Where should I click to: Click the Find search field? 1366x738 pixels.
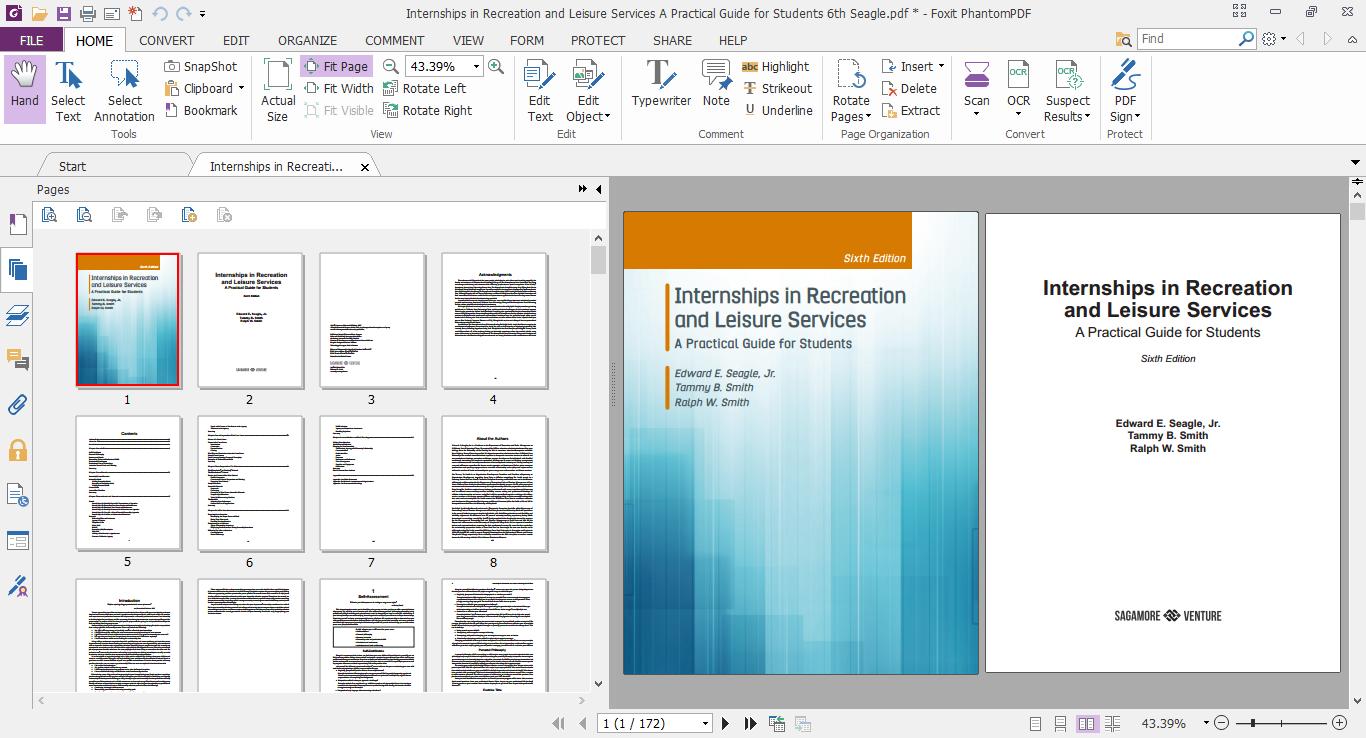(x=1188, y=38)
